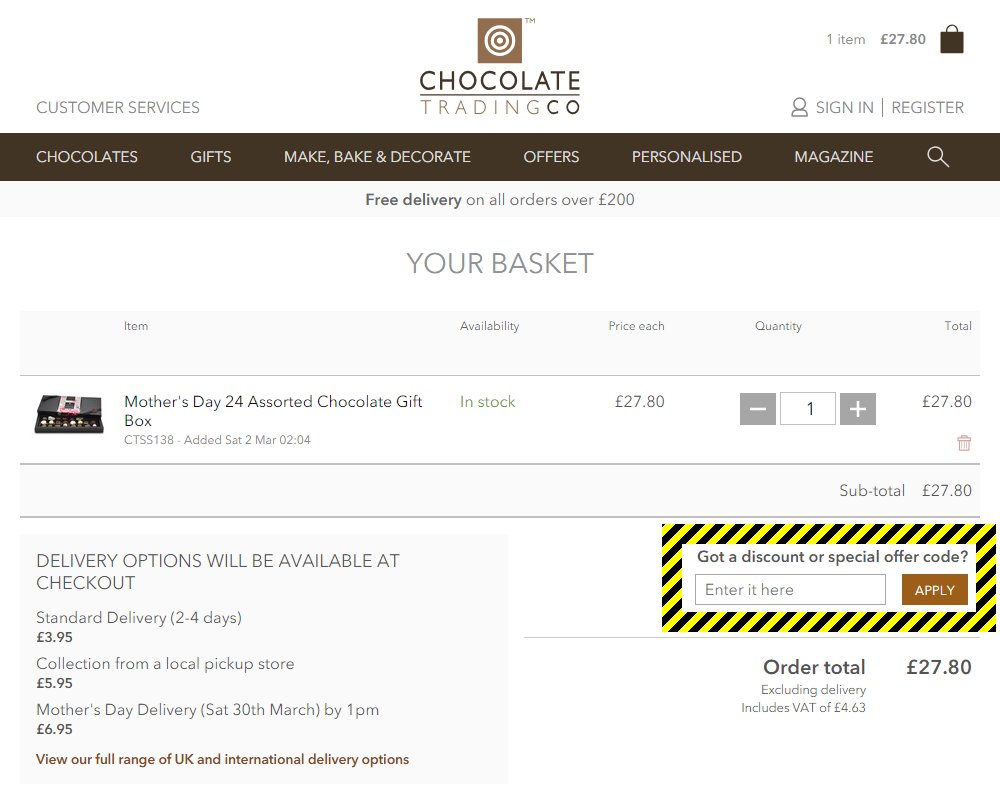
Task: View full range of international delivery options
Action: tap(222, 759)
